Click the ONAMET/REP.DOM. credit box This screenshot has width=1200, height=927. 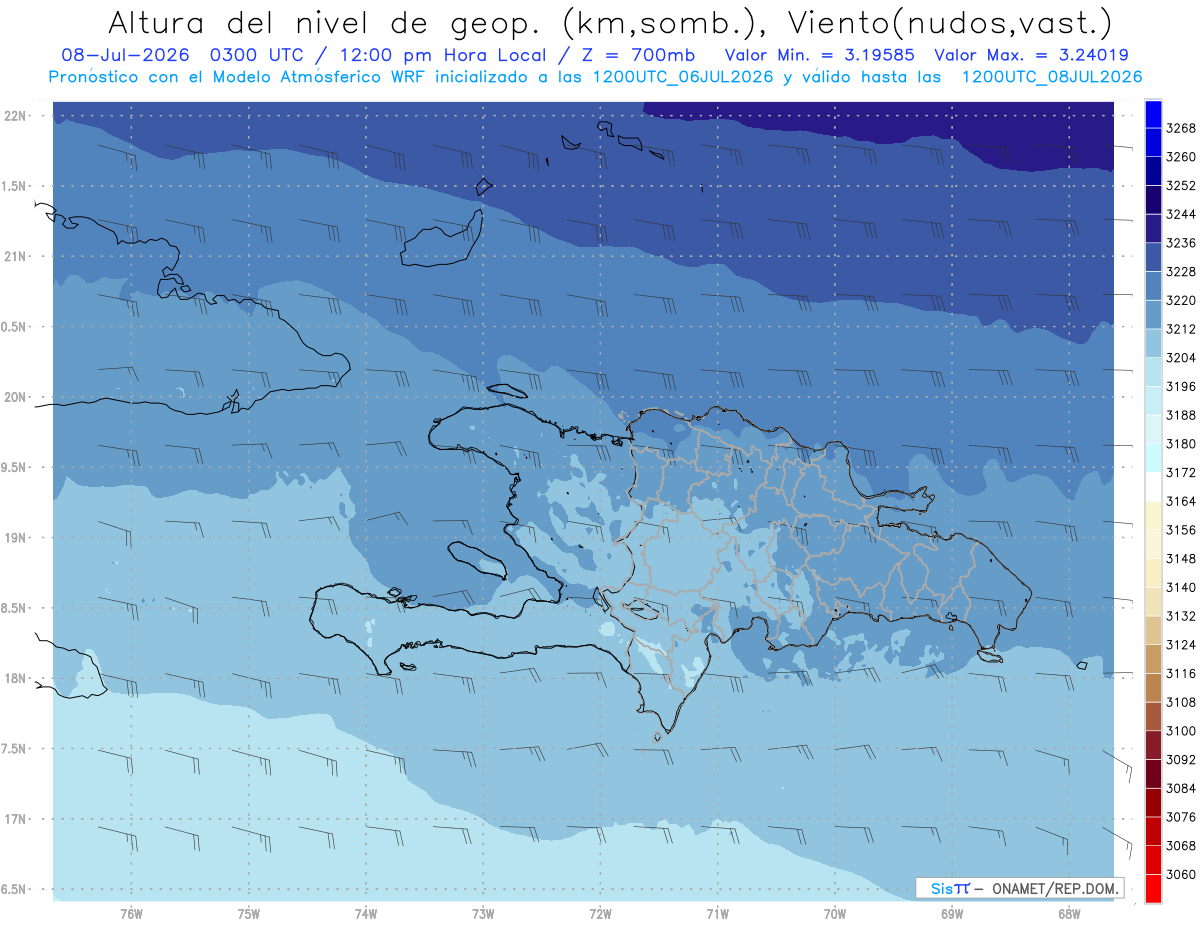[1020, 888]
